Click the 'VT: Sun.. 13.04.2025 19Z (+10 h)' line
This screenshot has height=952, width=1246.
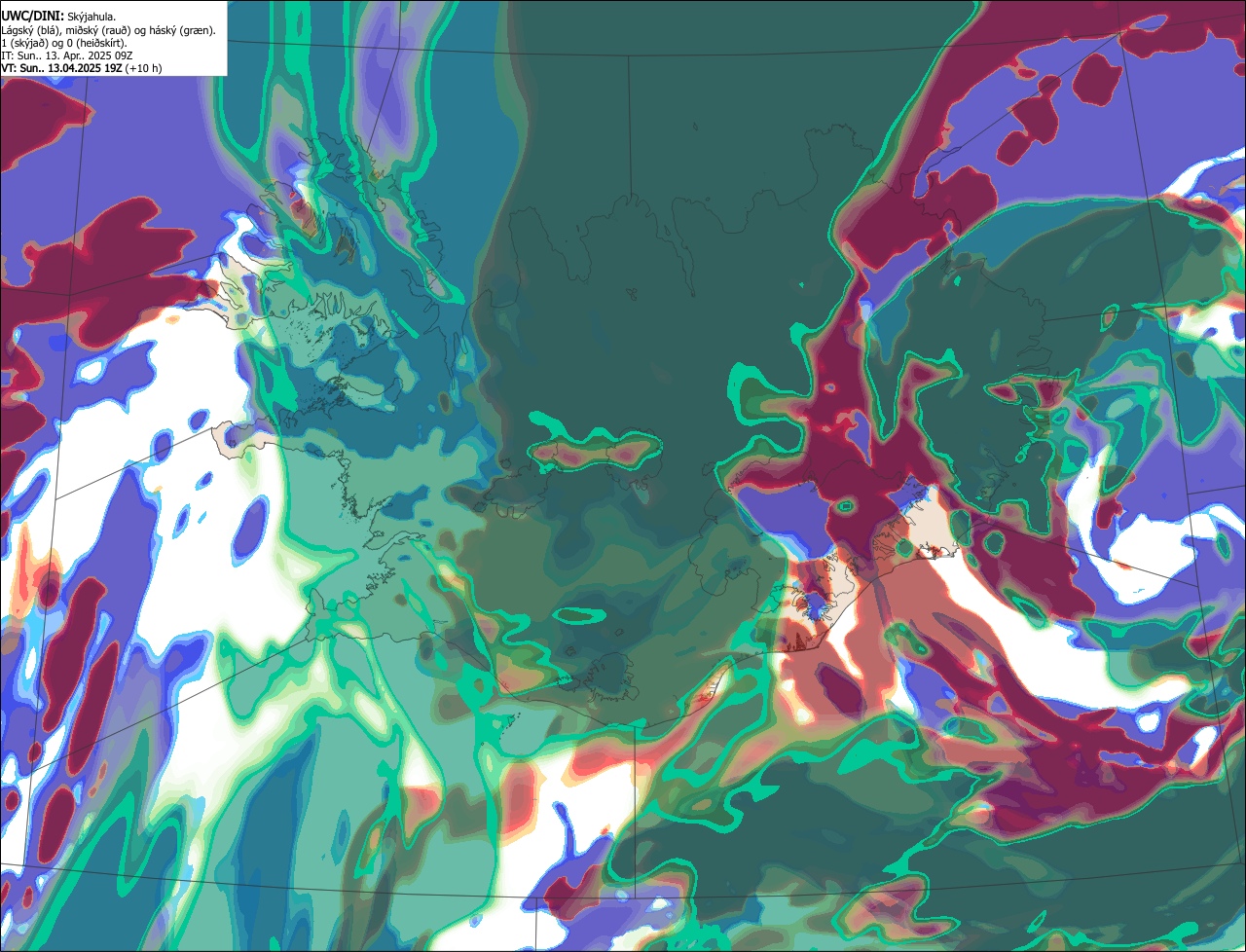point(82,68)
